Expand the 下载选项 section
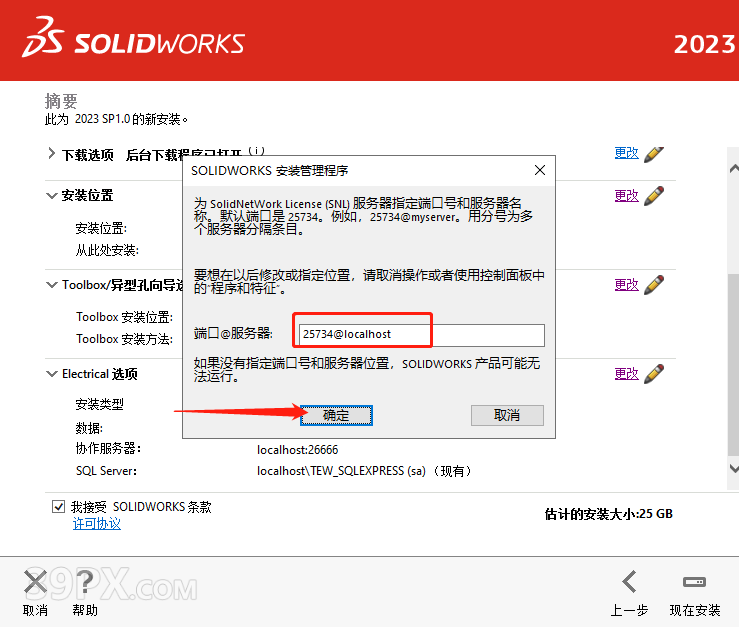Screen dimensions: 739x627 (52, 155)
